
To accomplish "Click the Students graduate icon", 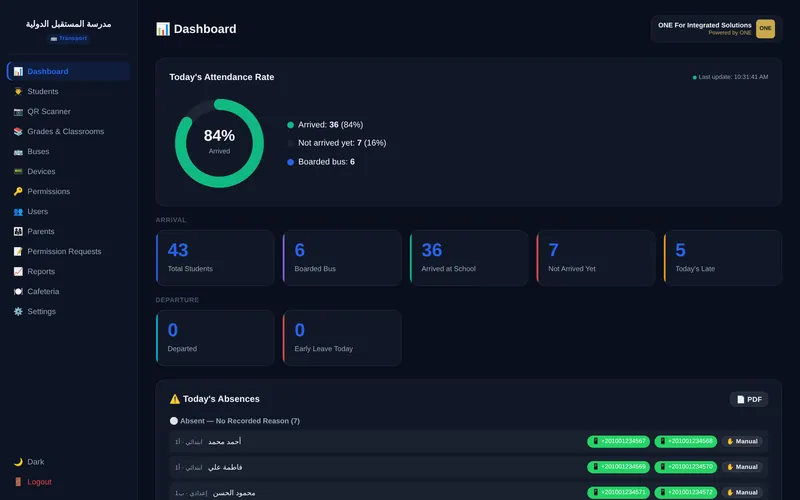I will click(x=18, y=91).
